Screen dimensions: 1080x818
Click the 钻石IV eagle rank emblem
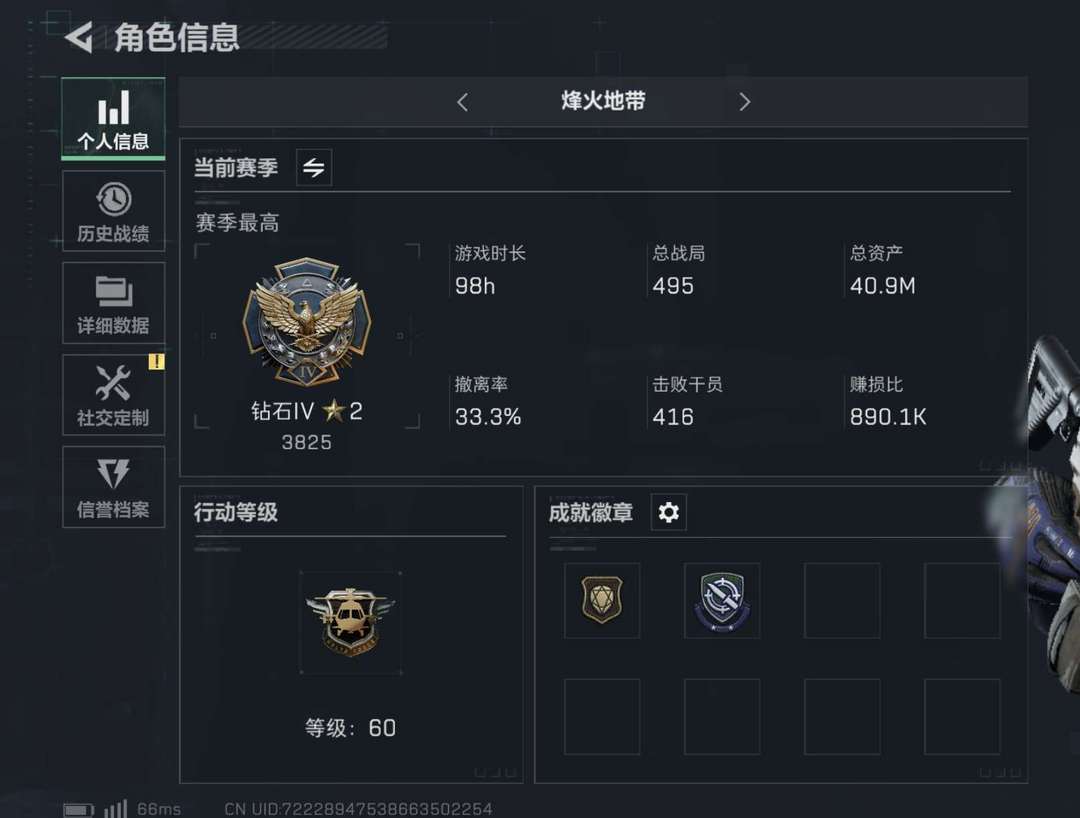(307, 322)
